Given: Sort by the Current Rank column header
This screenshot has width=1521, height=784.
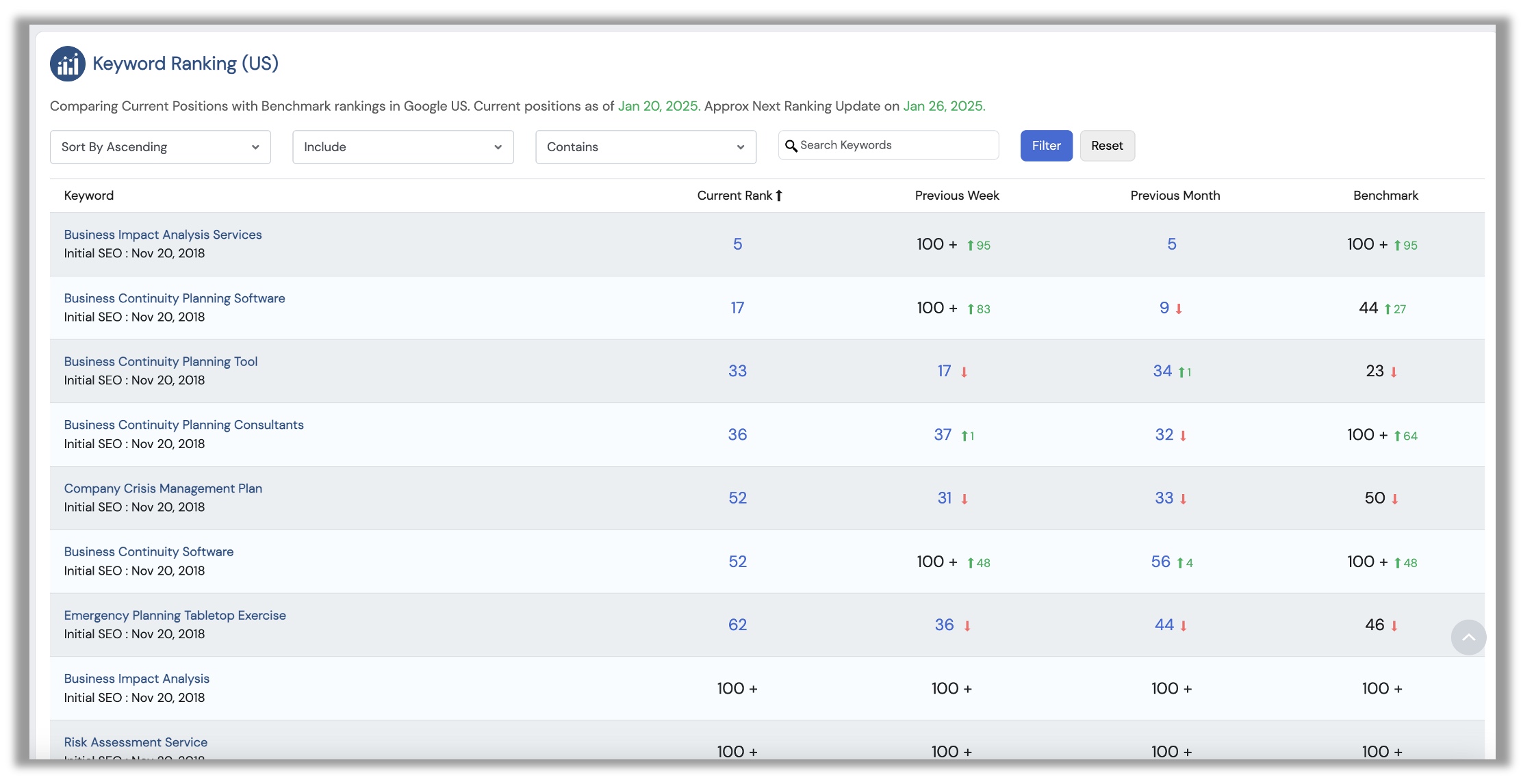Looking at the screenshot, I should pos(734,196).
